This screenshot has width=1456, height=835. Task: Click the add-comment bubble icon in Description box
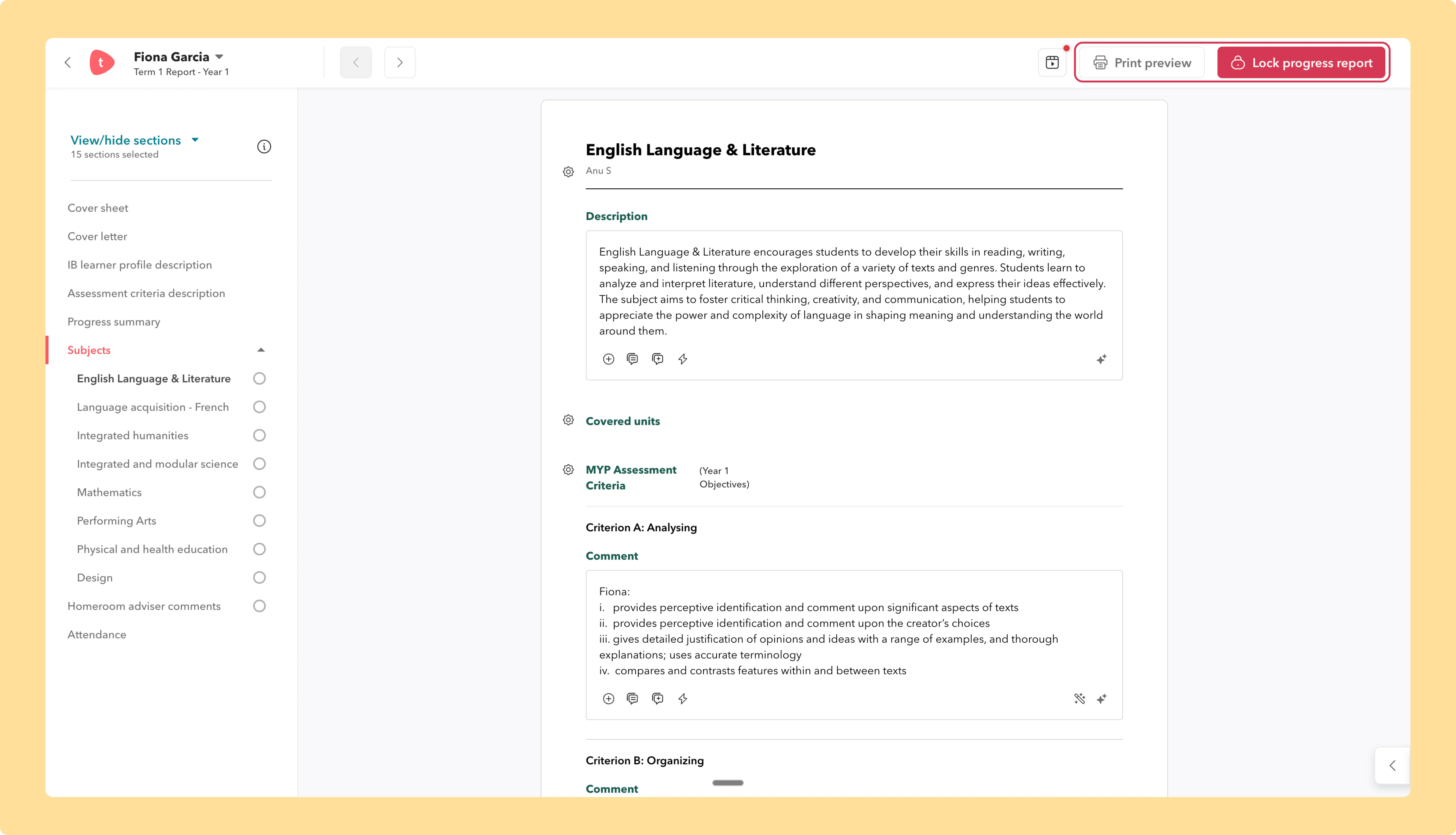[x=658, y=359]
